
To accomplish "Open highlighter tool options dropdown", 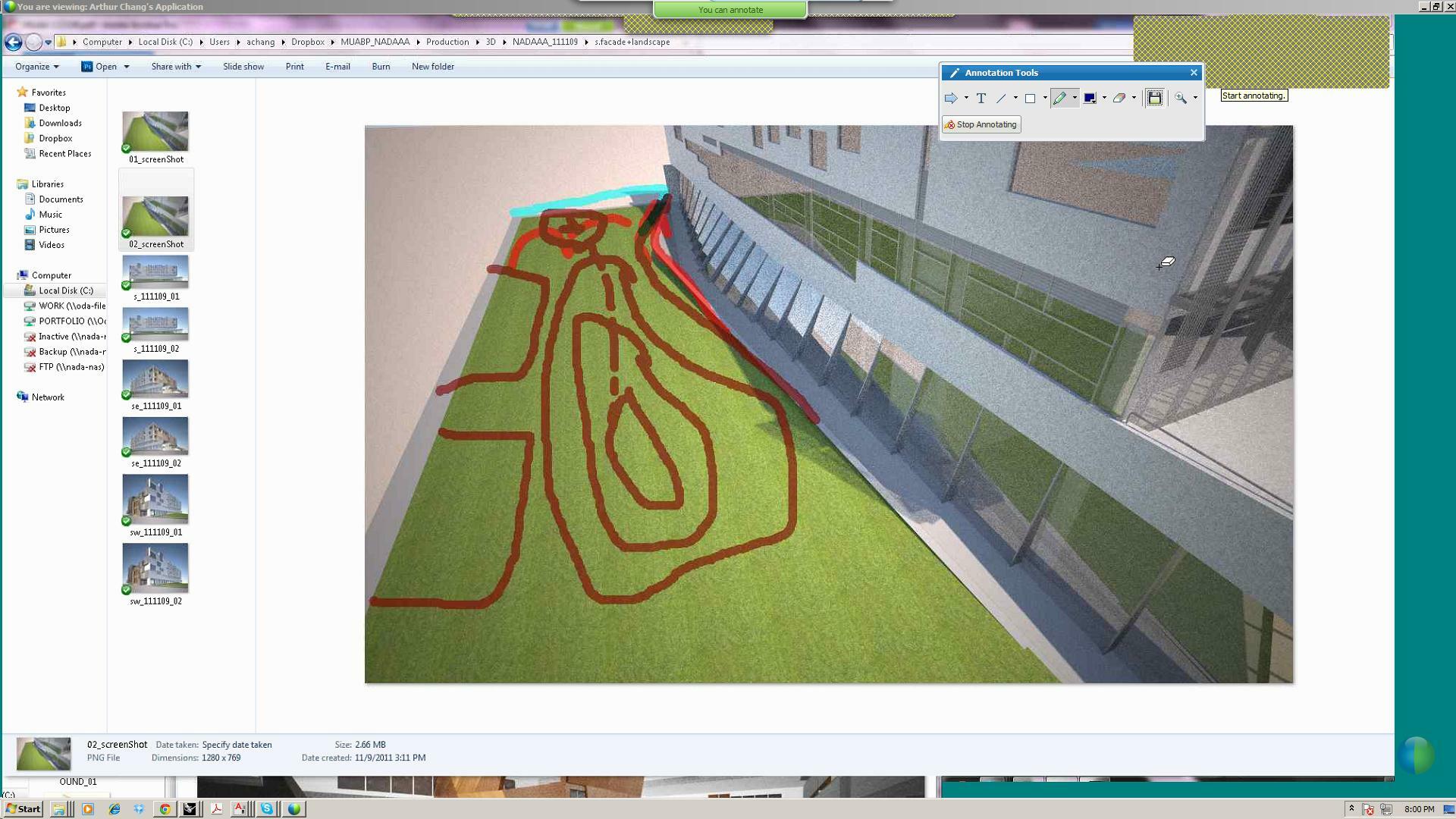I will point(1074,98).
